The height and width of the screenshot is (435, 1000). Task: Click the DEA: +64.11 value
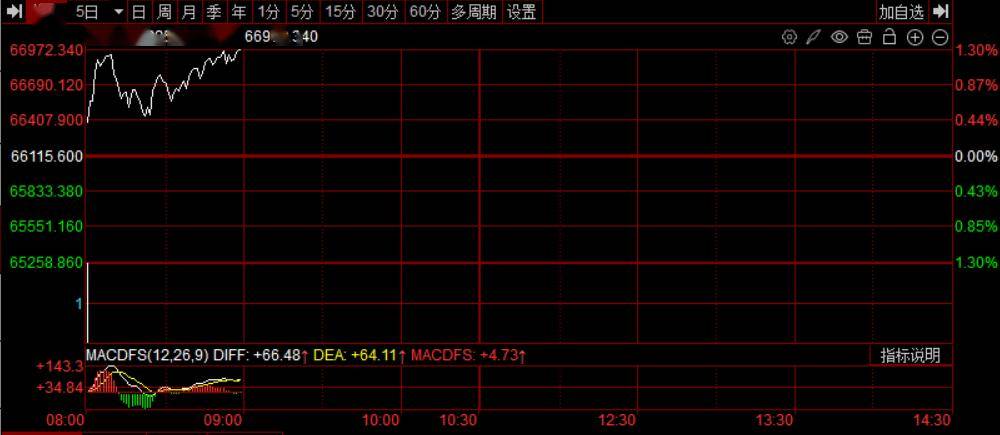(x=360, y=355)
